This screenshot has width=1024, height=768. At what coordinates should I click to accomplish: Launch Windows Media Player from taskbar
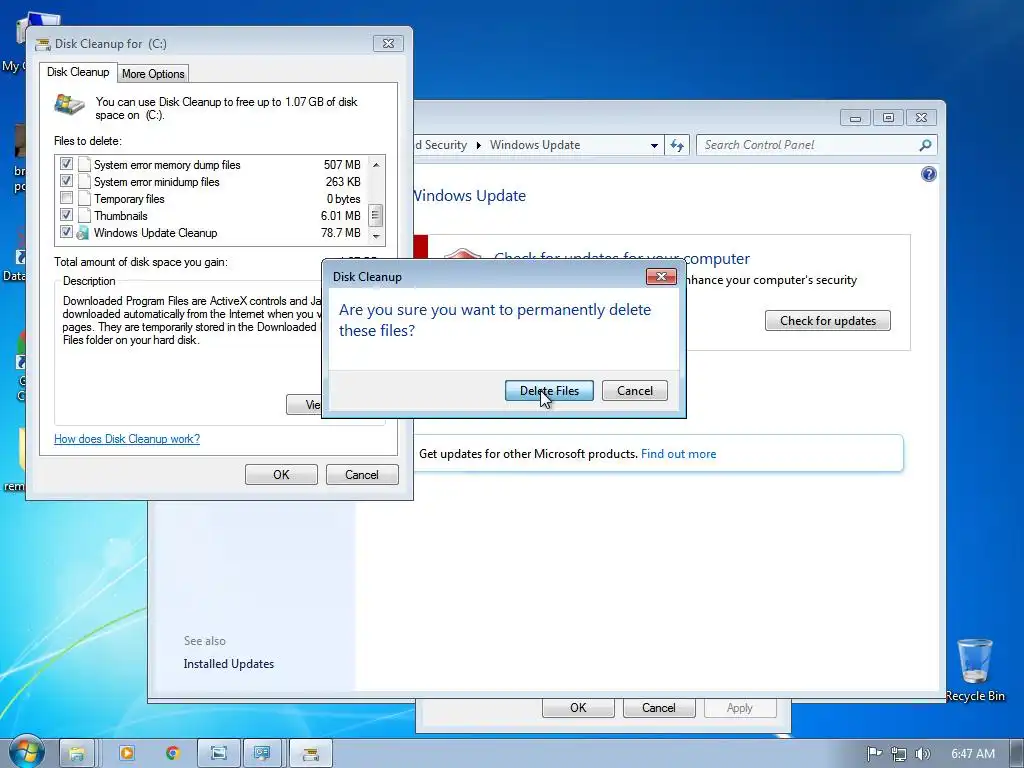point(127,753)
